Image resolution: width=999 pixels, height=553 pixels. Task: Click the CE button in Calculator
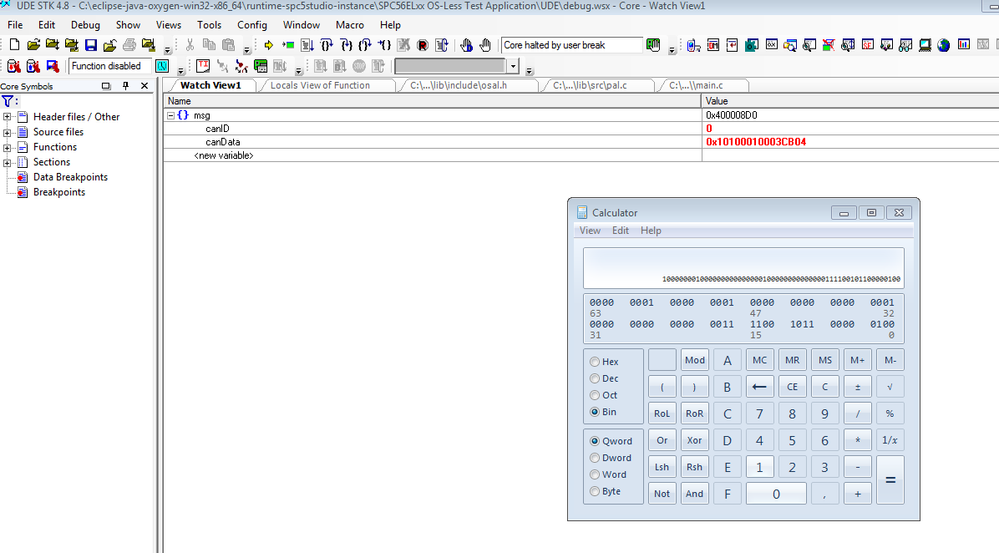[x=792, y=387]
